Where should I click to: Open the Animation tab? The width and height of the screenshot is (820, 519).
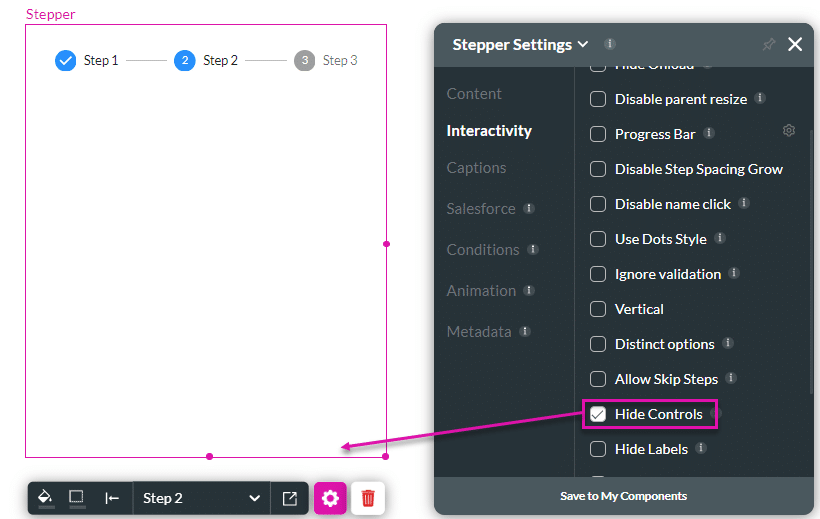tap(481, 290)
